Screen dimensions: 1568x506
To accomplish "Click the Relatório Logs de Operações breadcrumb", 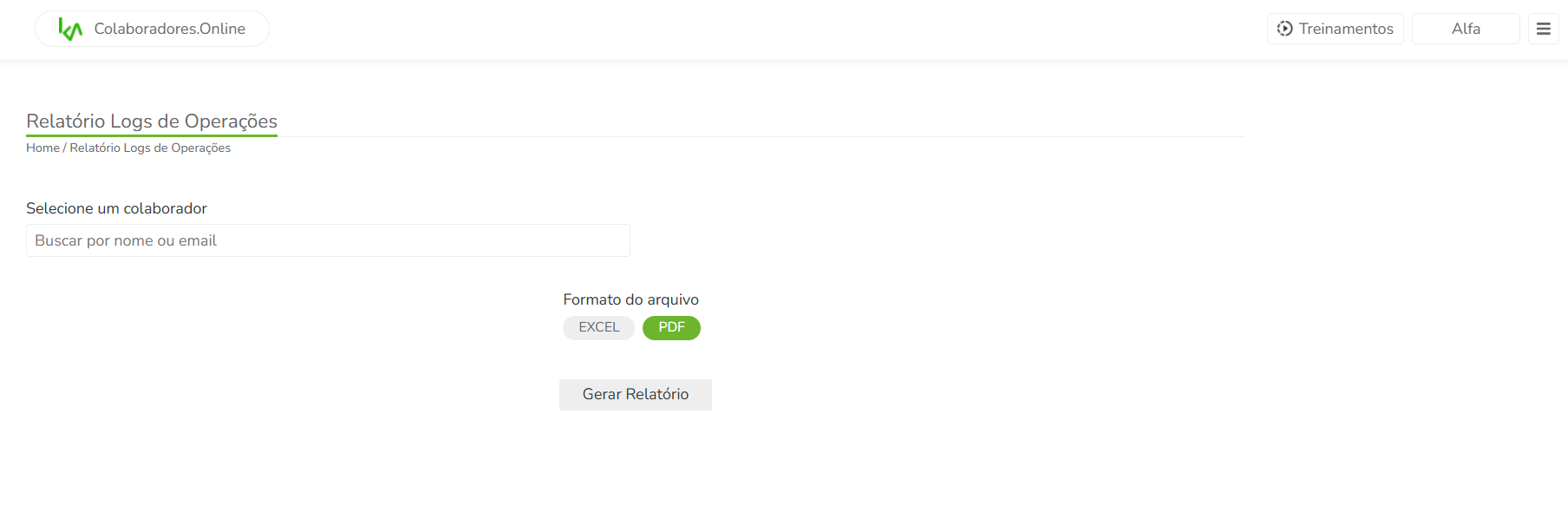I will point(150,148).
